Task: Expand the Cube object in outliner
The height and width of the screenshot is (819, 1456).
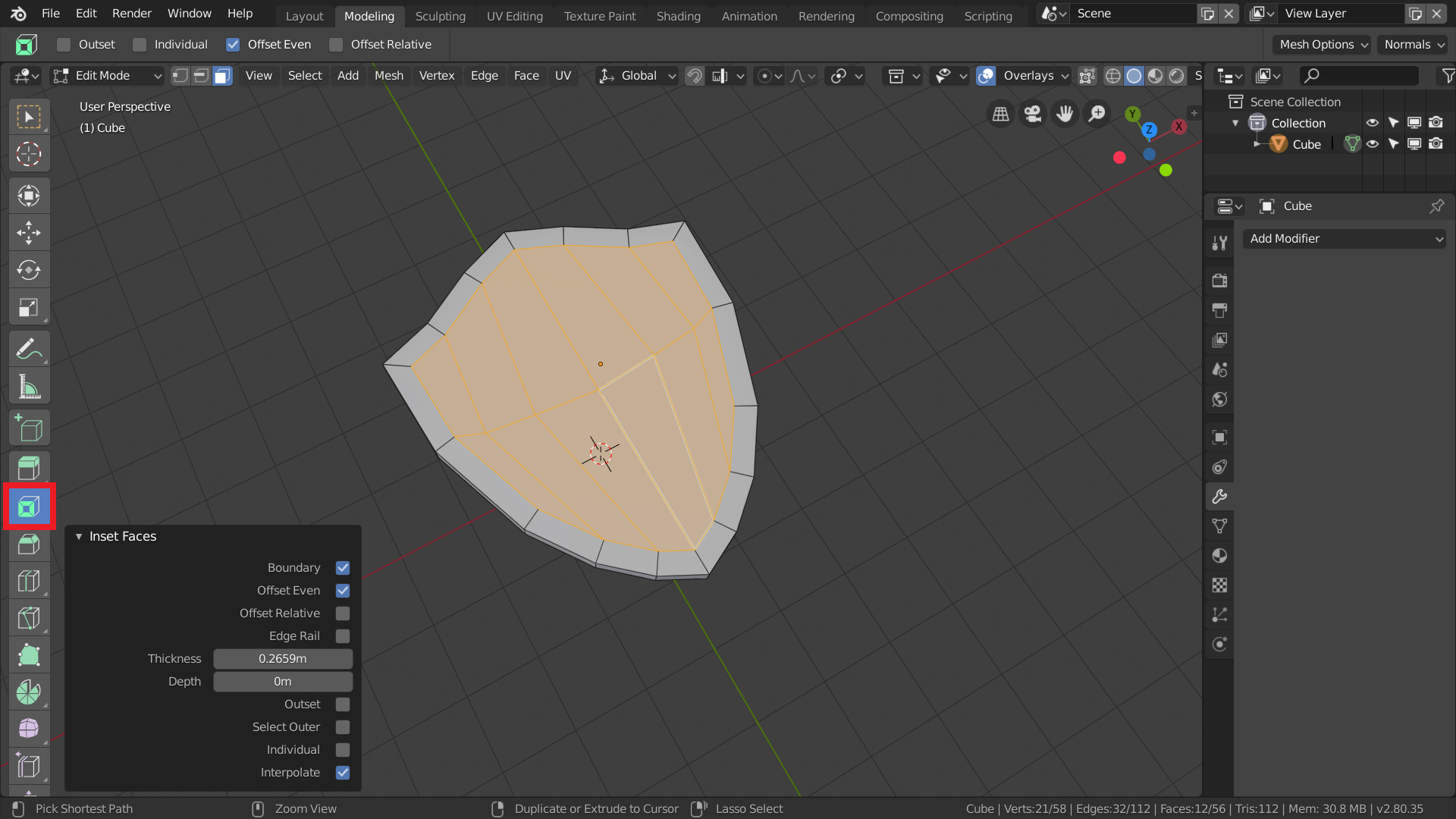Action: click(x=1257, y=144)
